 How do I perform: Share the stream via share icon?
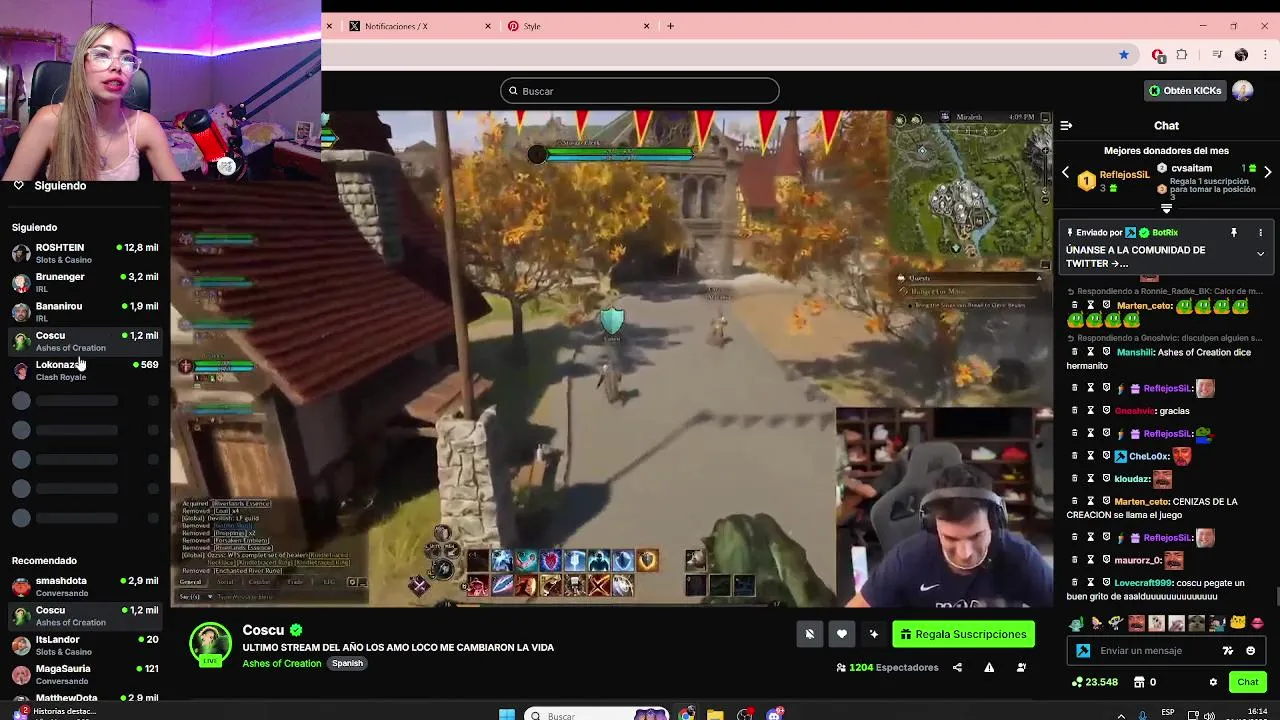(957, 667)
